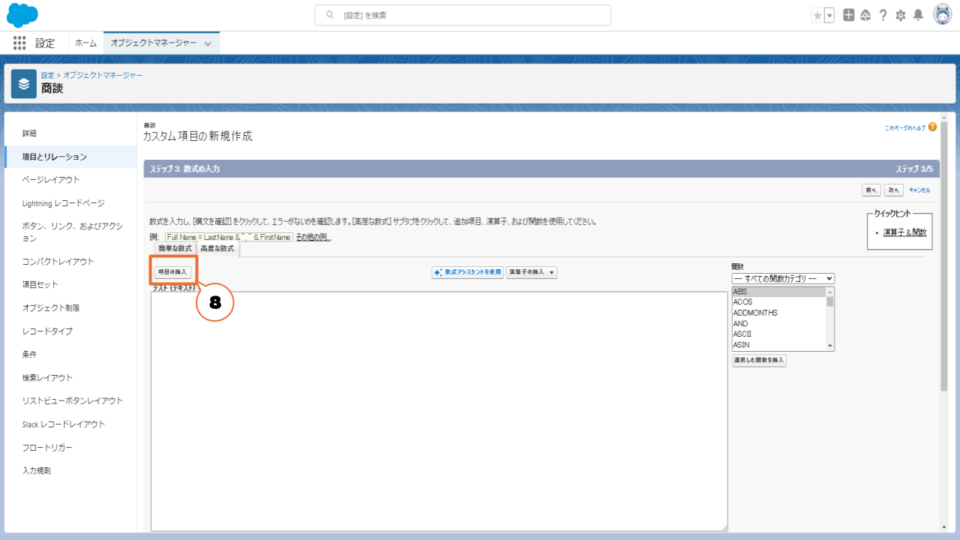Click the キャンセル link
This screenshot has height=540, width=960.
(919, 190)
